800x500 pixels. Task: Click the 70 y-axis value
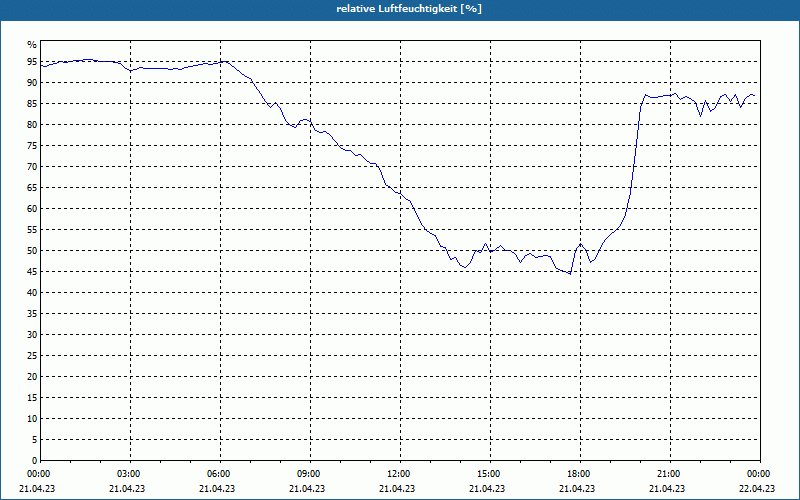tap(32, 167)
